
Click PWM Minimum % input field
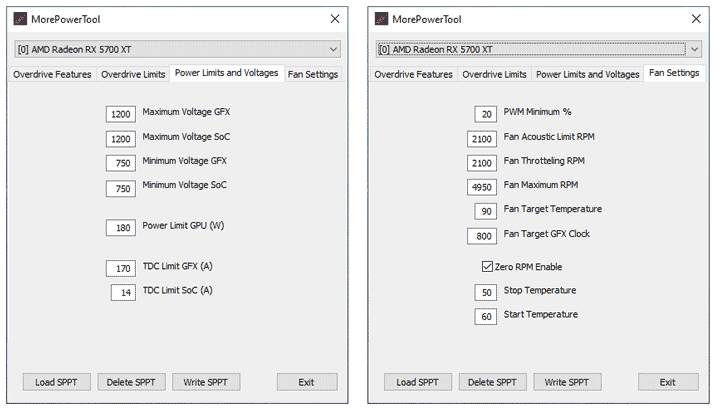486,114
